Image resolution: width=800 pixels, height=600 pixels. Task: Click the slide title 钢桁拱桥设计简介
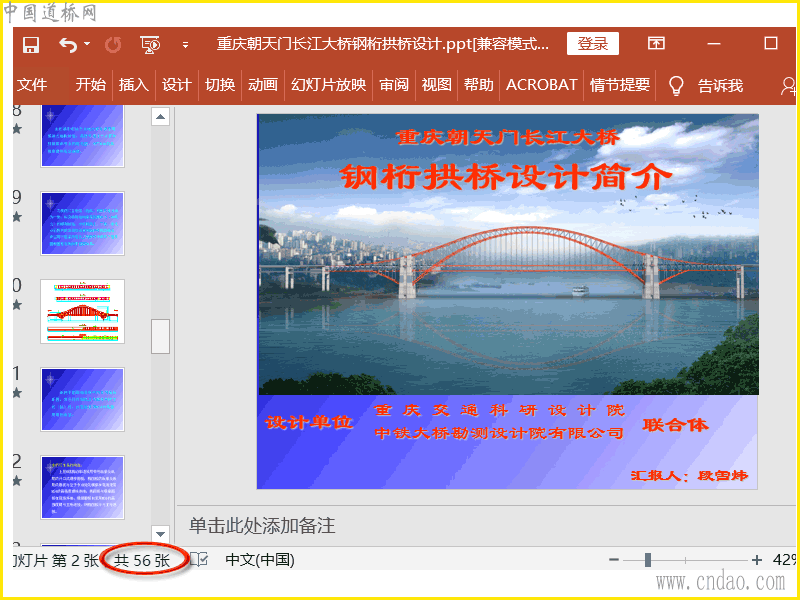click(506, 177)
